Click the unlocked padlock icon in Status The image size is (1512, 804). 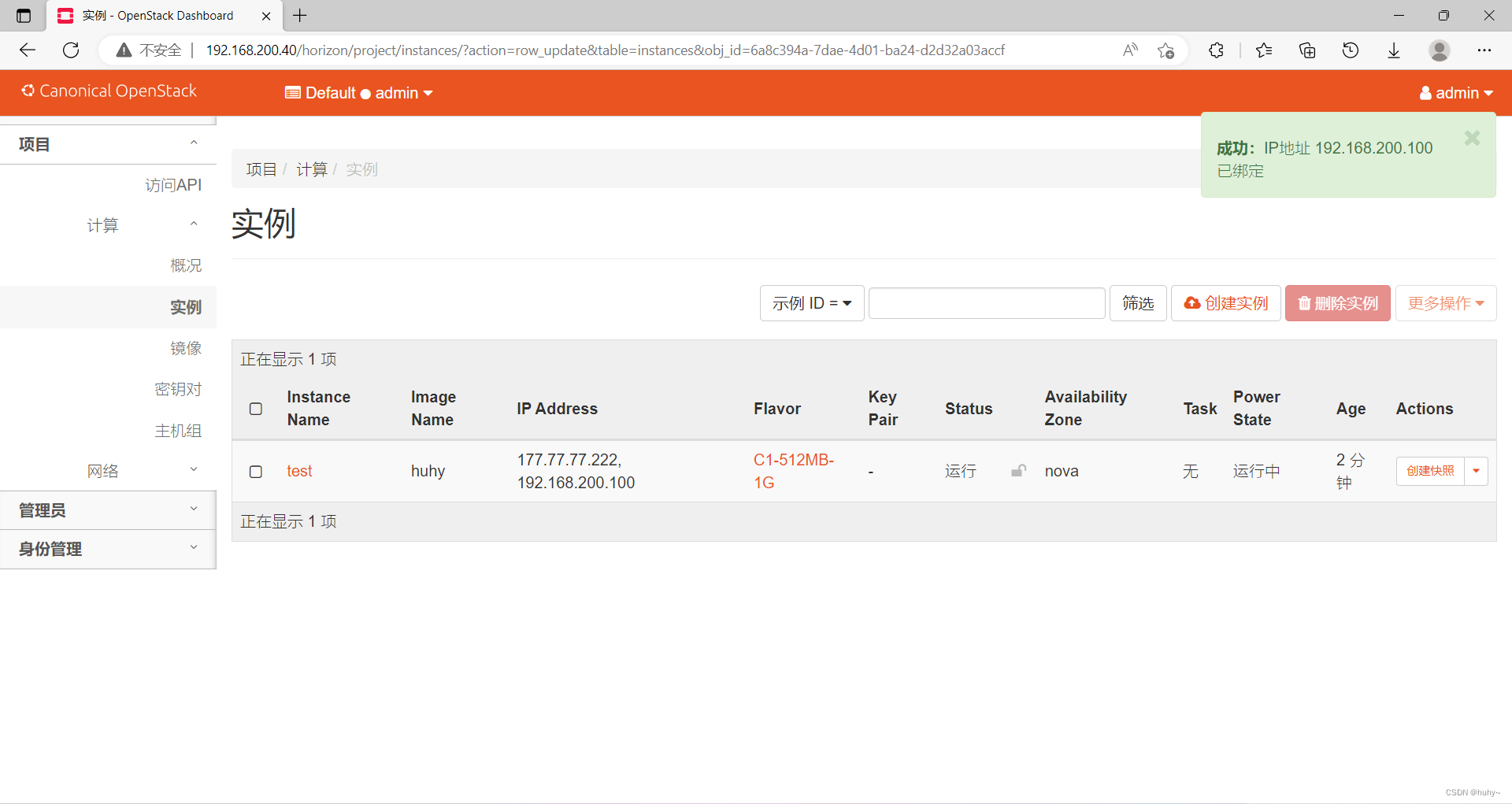[x=1018, y=471]
